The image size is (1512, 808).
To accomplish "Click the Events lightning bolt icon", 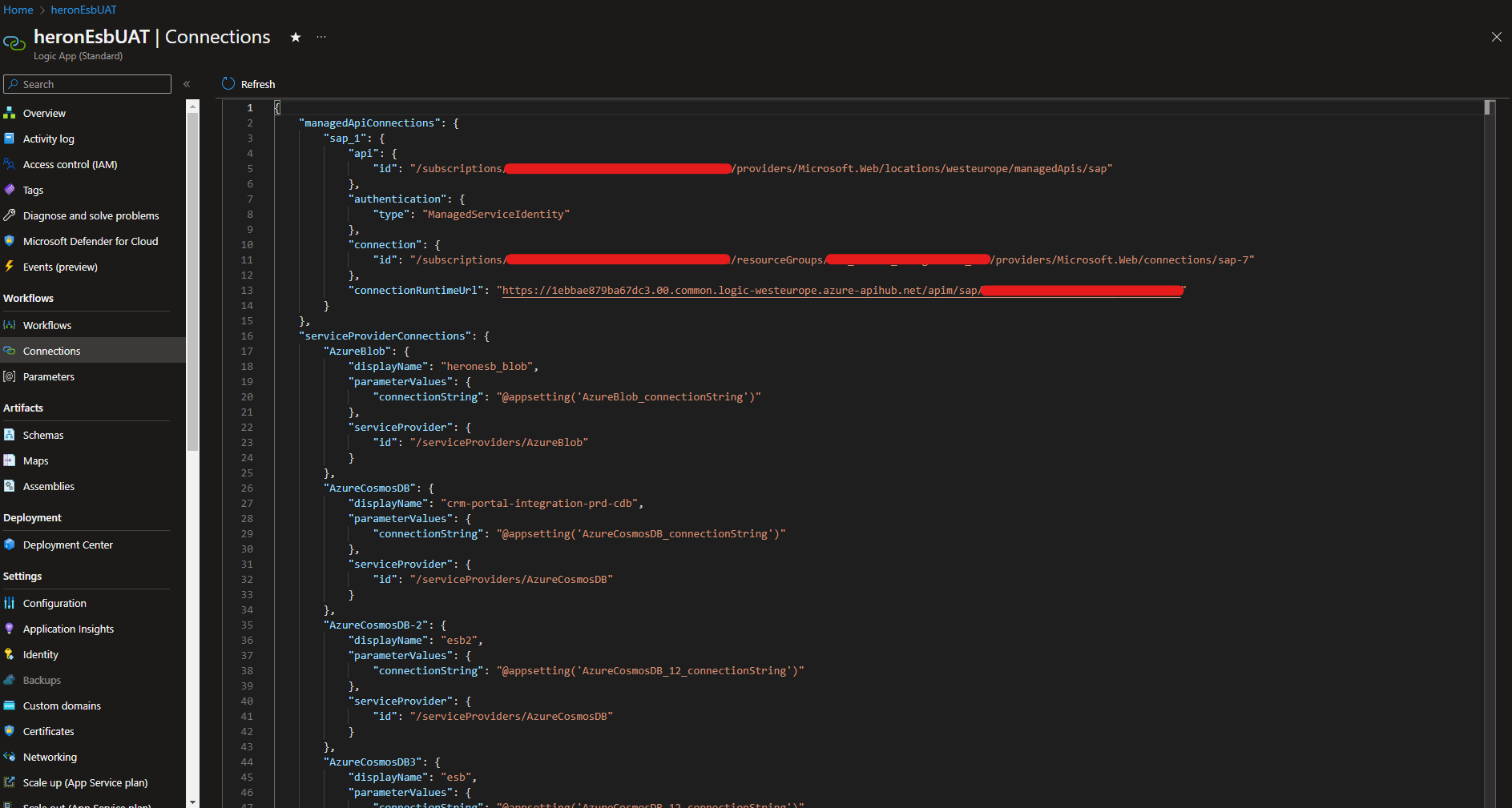I will point(10,267).
